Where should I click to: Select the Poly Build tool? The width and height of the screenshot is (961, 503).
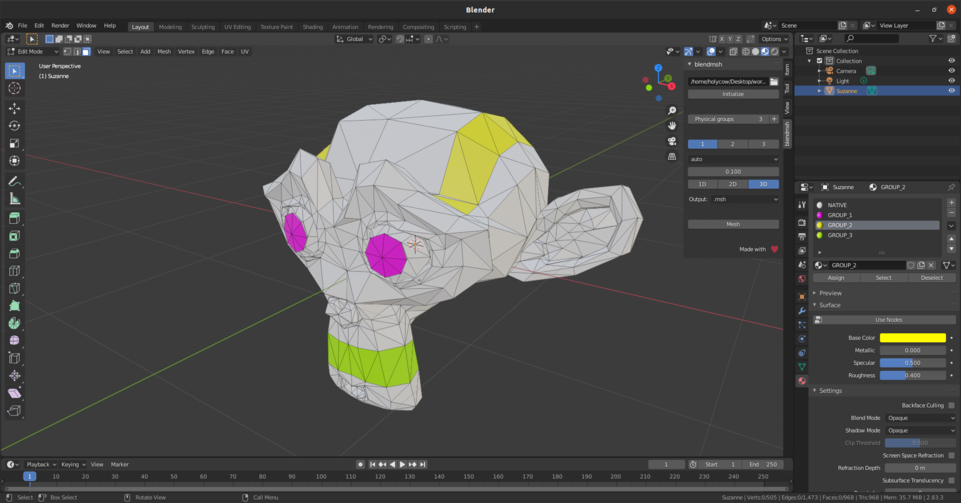(x=15, y=306)
